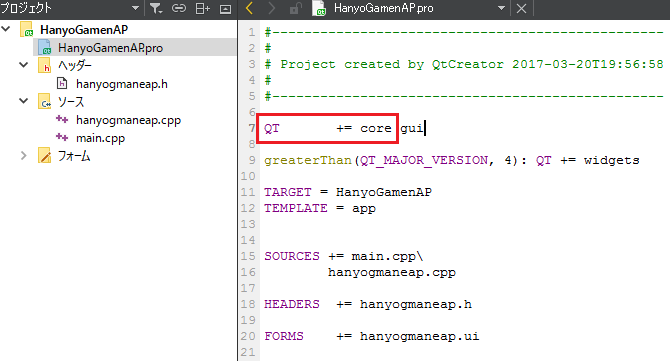Click 'hanyogmaneap.h' on line 18
Image resolution: width=670 pixels, height=361 pixels.
click(416, 304)
